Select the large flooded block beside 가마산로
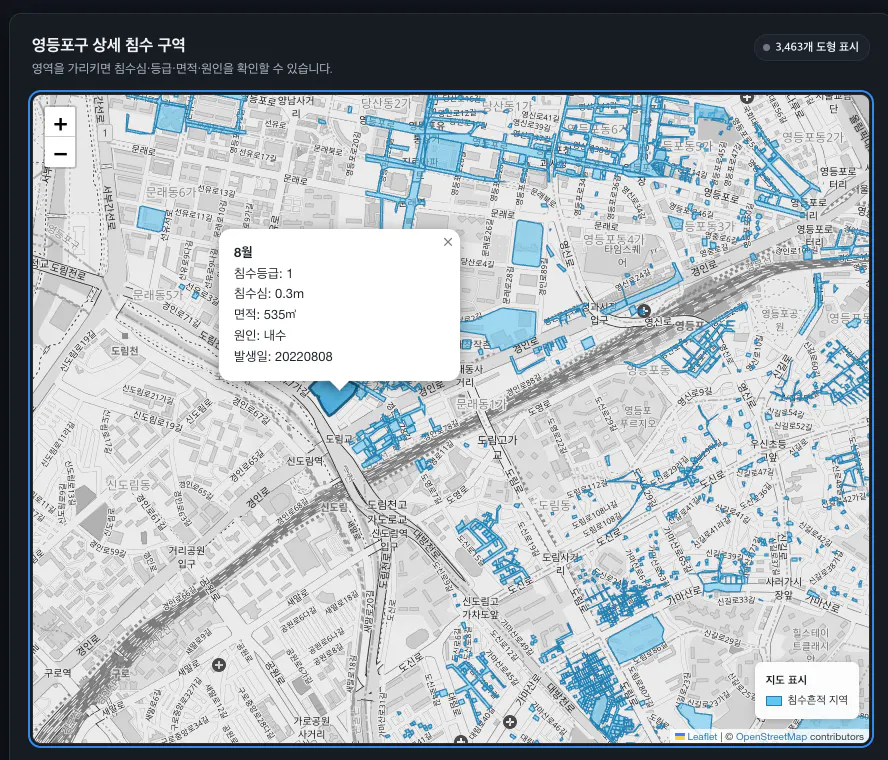 click(635, 640)
